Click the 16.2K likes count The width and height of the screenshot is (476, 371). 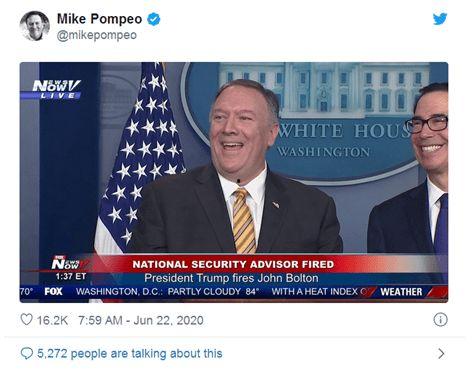coord(52,320)
